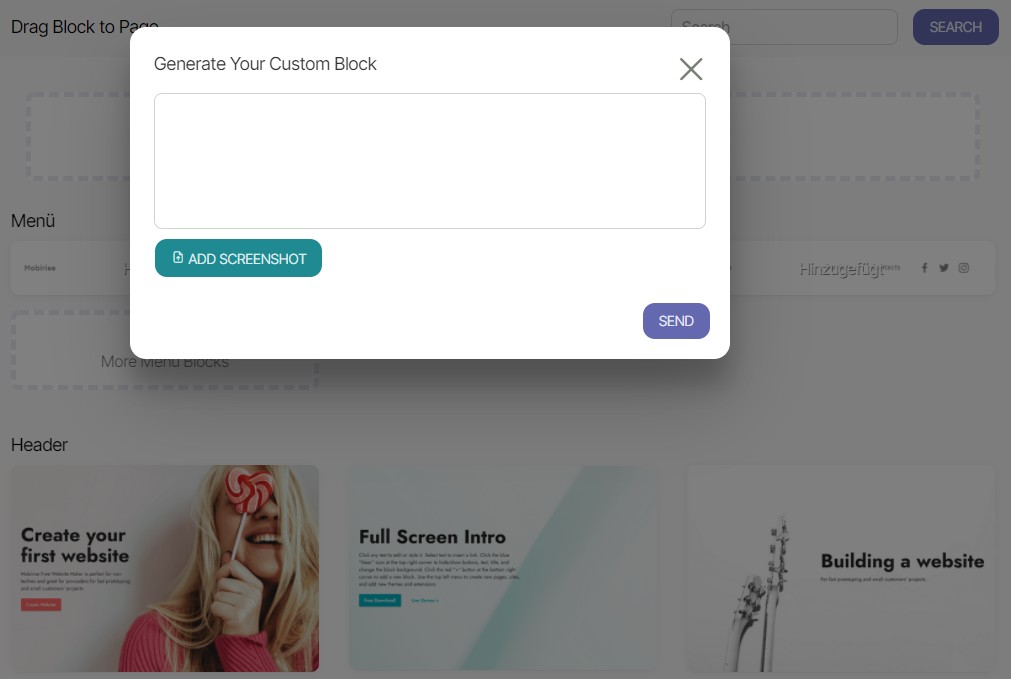This screenshot has height=679, width=1011.
Task: Select the Building a website header thumbnail
Action: (x=839, y=568)
